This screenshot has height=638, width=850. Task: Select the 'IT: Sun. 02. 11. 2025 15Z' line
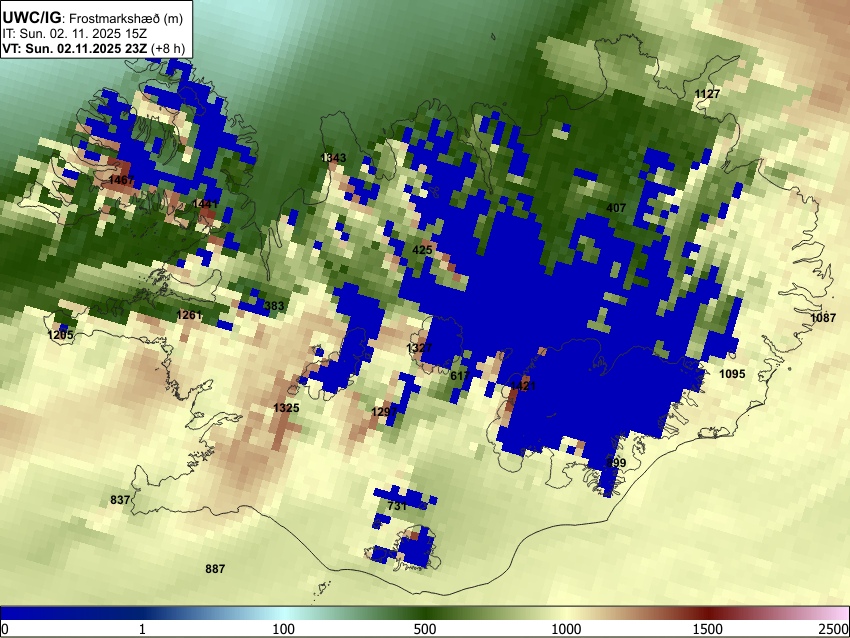[x=74, y=34]
